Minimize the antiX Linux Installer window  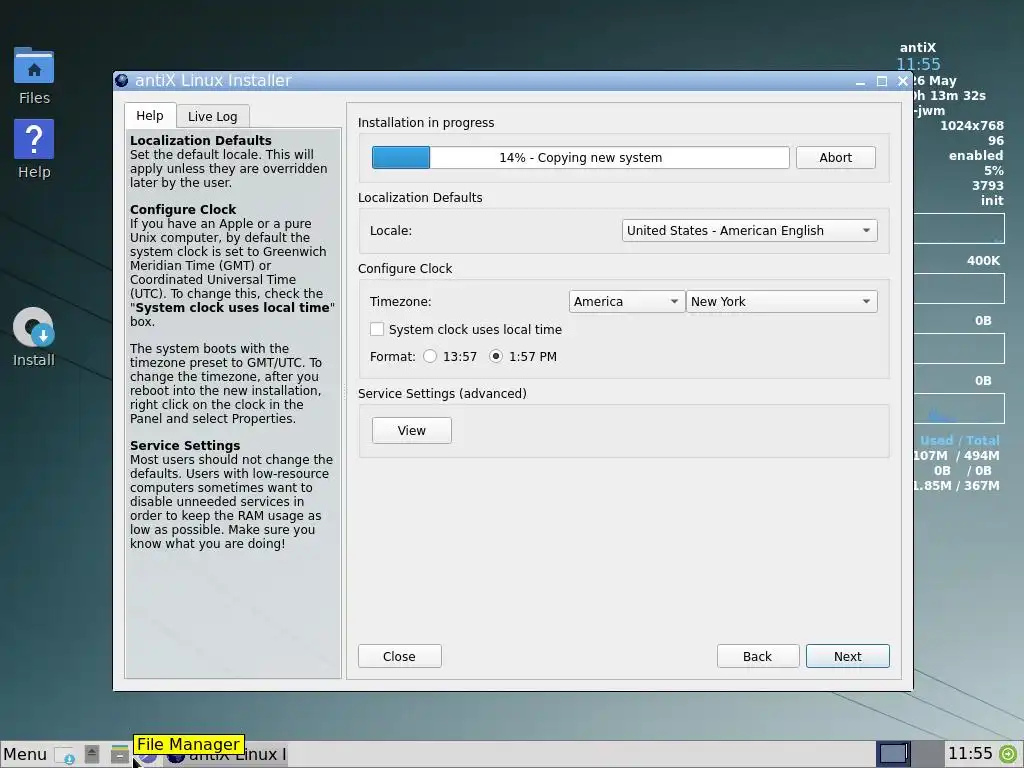(x=860, y=81)
